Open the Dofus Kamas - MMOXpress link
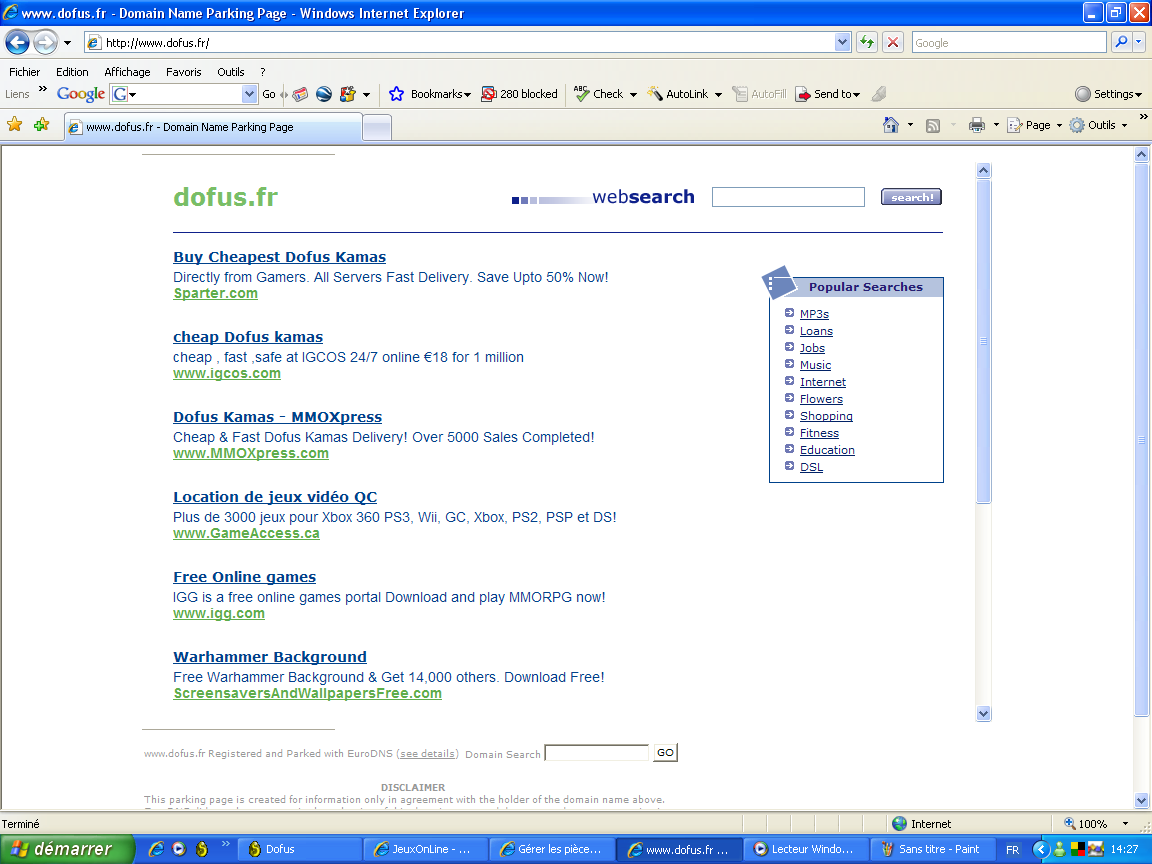The height and width of the screenshot is (864, 1152). pyautogui.click(x=278, y=417)
